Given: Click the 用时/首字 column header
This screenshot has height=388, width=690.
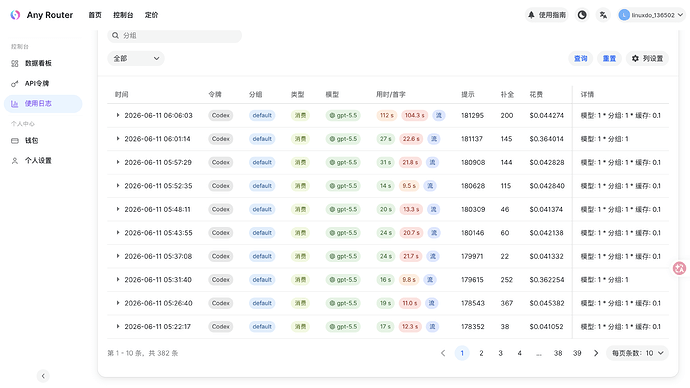Looking at the screenshot, I should click(x=391, y=95).
